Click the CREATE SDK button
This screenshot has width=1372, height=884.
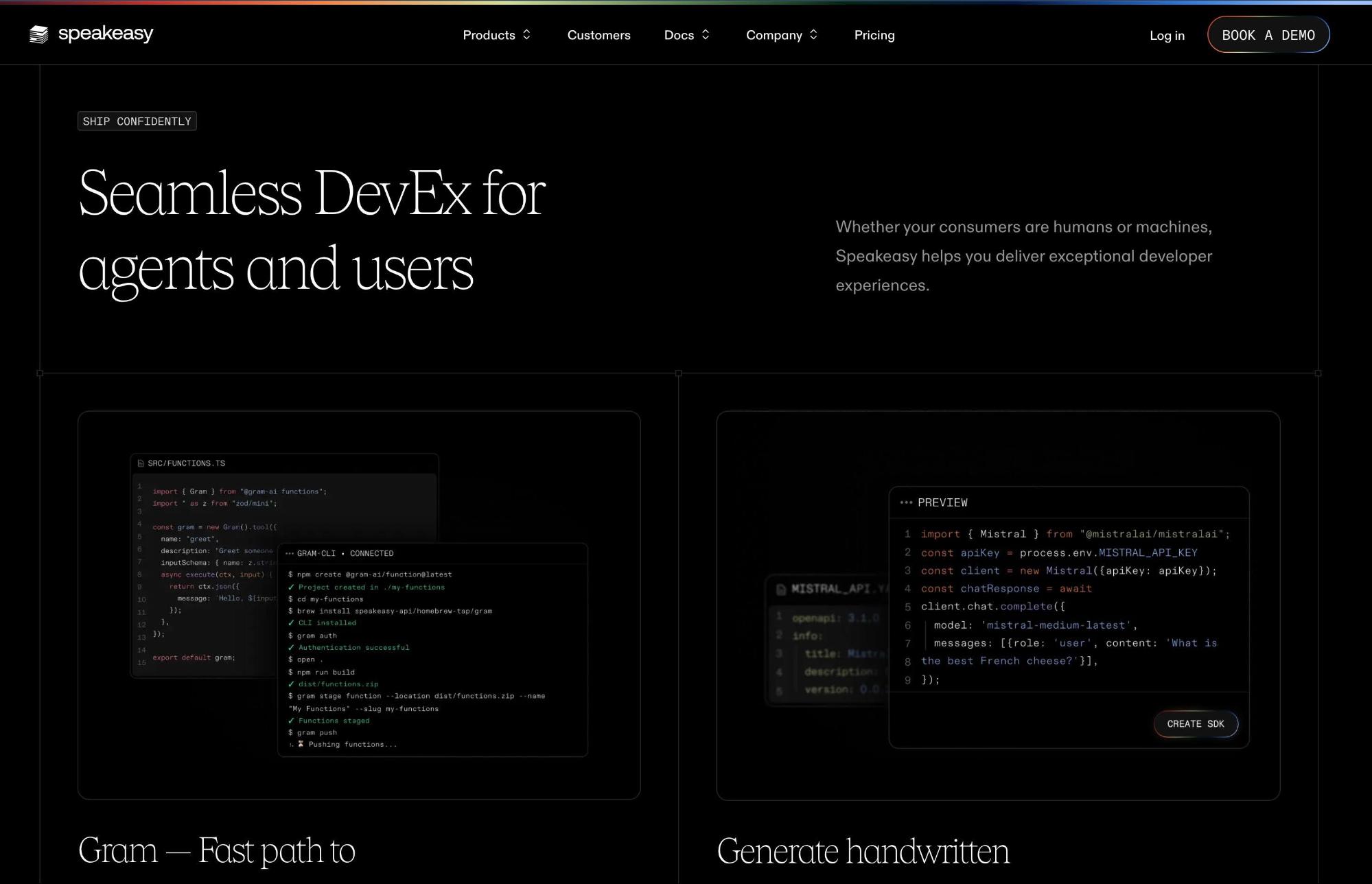1195,724
